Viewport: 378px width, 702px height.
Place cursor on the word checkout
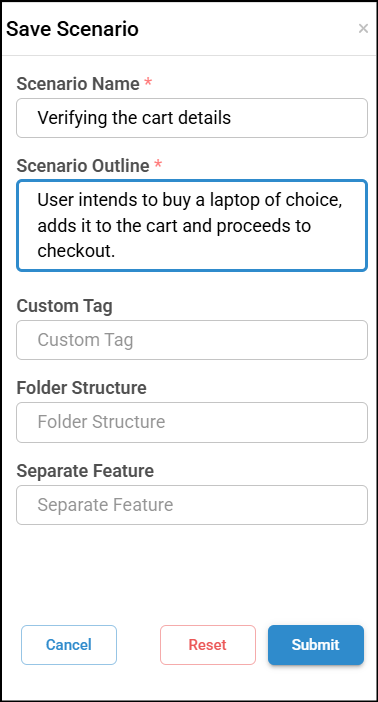pyautogui.click(x=76, y=251)
